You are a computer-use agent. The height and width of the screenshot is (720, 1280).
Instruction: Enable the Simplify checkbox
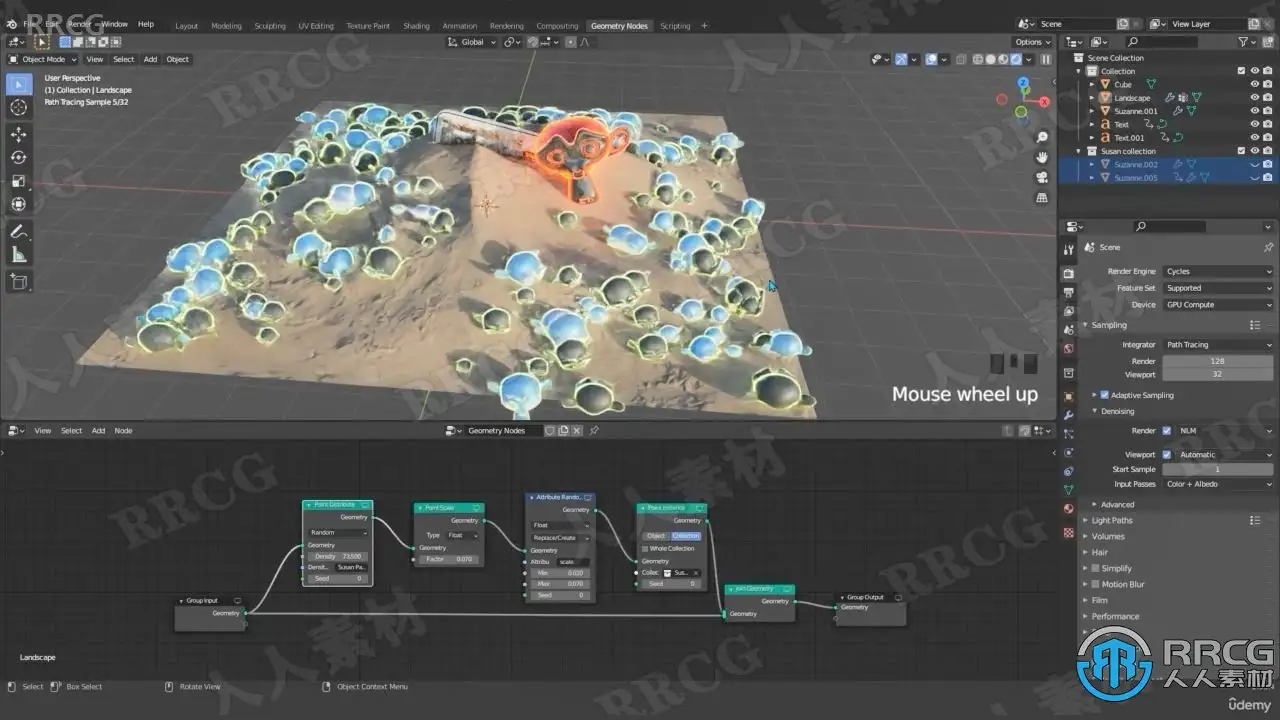tap(1095, 568)
